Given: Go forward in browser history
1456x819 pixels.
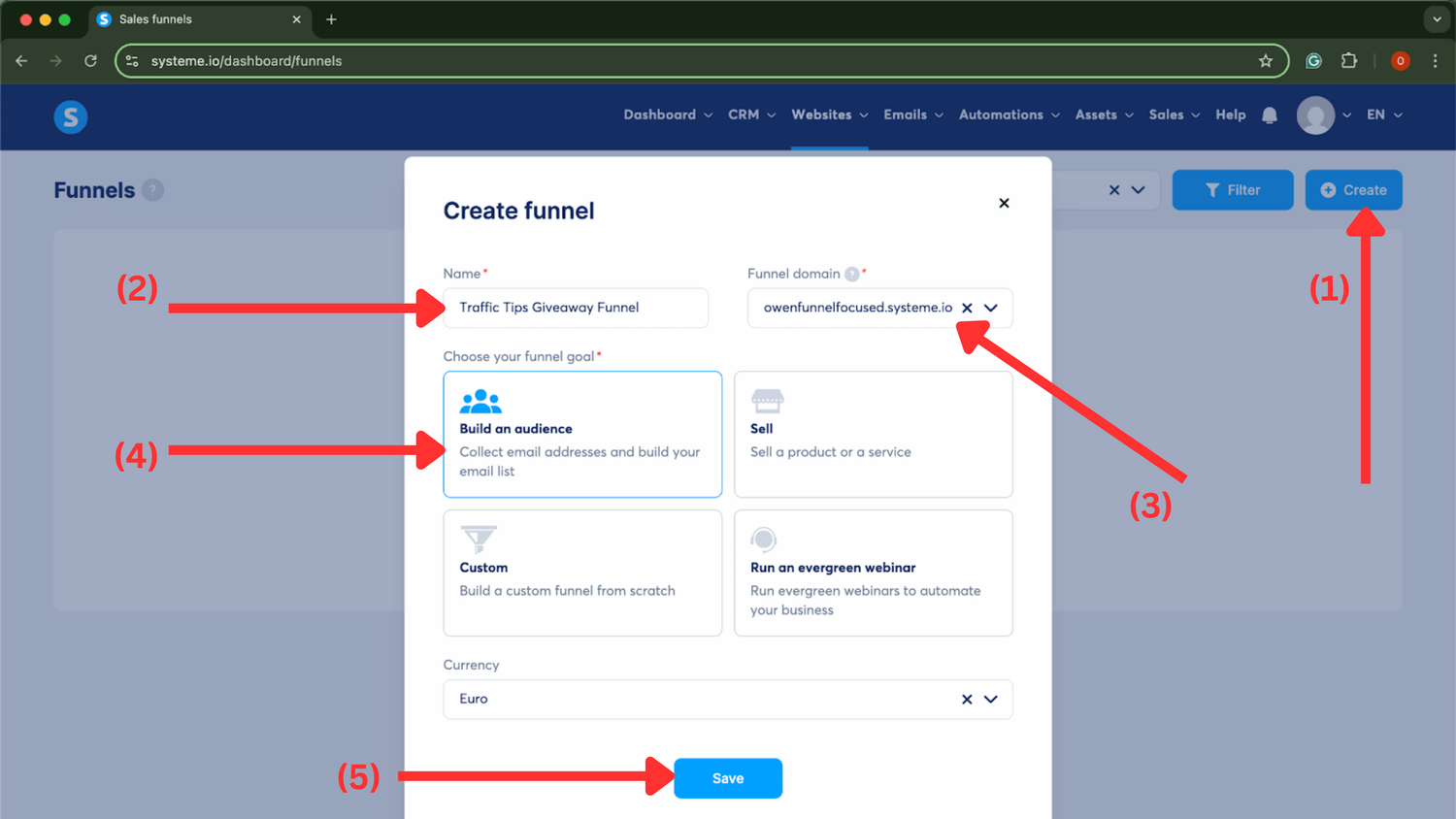Looking at the screenshot, I should [x=55, y=60].
